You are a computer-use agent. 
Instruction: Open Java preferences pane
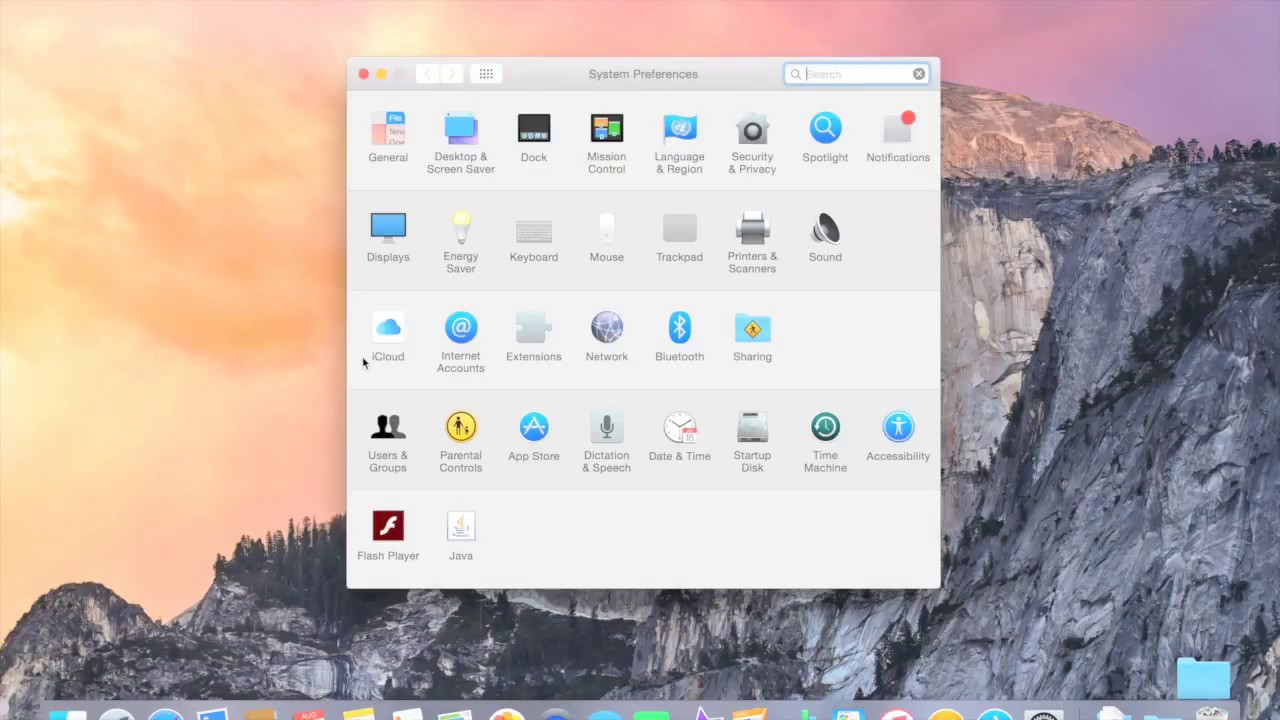pyautogui.click(x=461, y=536)
